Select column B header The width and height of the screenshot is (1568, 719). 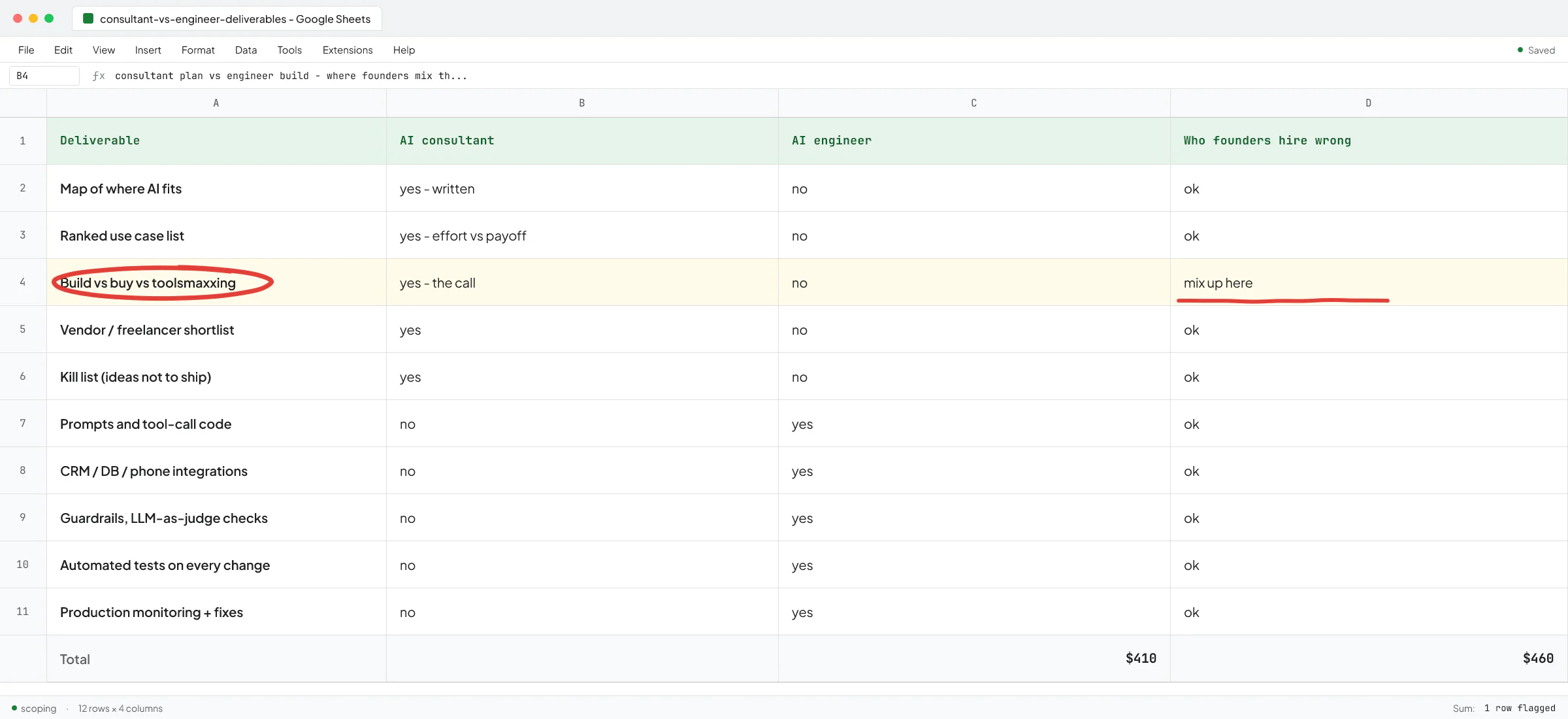[582, 103]
